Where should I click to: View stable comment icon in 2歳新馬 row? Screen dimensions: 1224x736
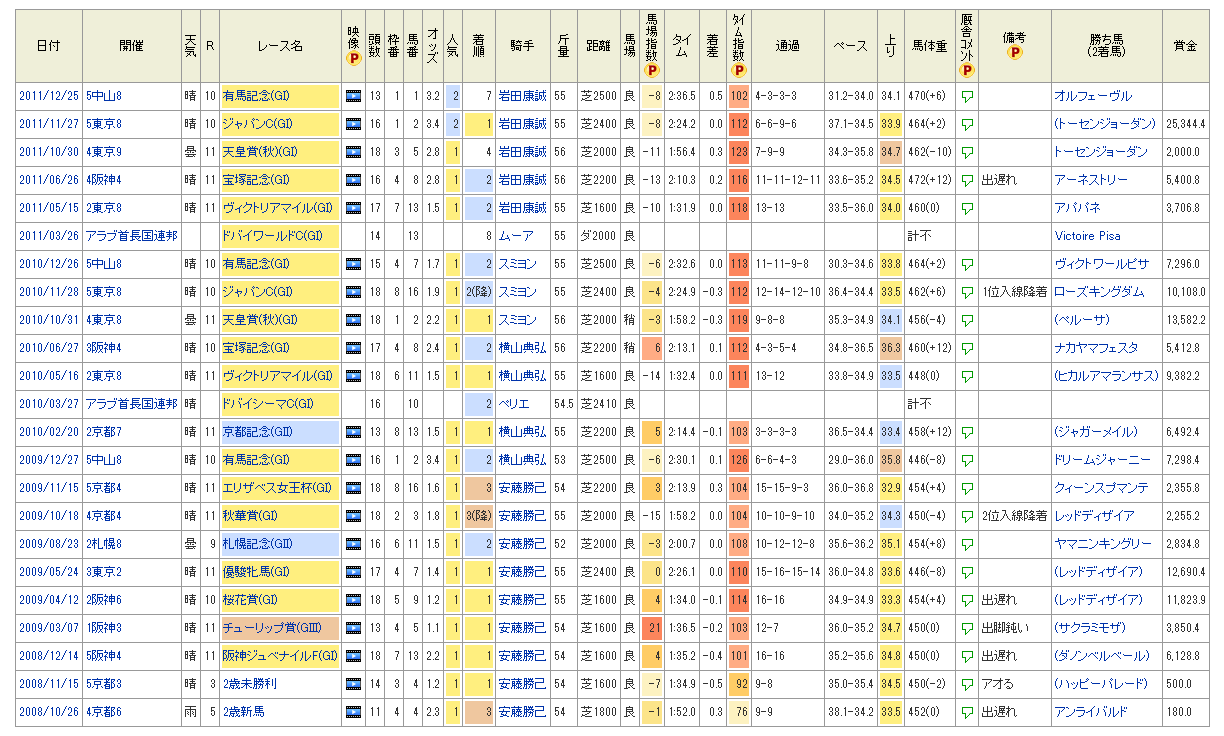click(967, 712)
